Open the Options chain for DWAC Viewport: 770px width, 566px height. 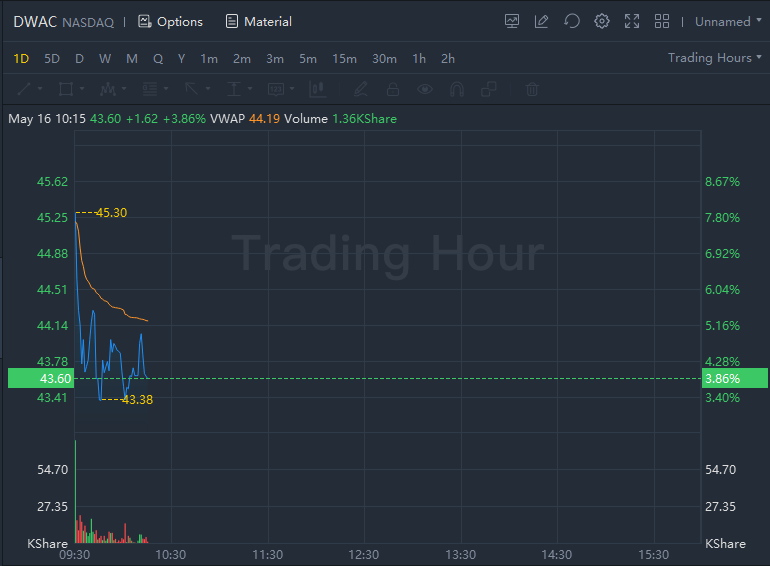(170, 22)
